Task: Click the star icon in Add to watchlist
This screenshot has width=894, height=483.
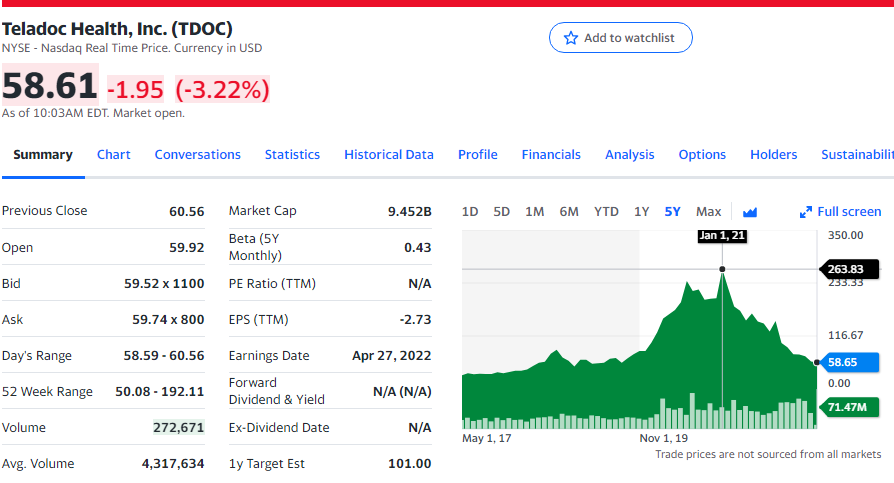Action: point(571,38)
